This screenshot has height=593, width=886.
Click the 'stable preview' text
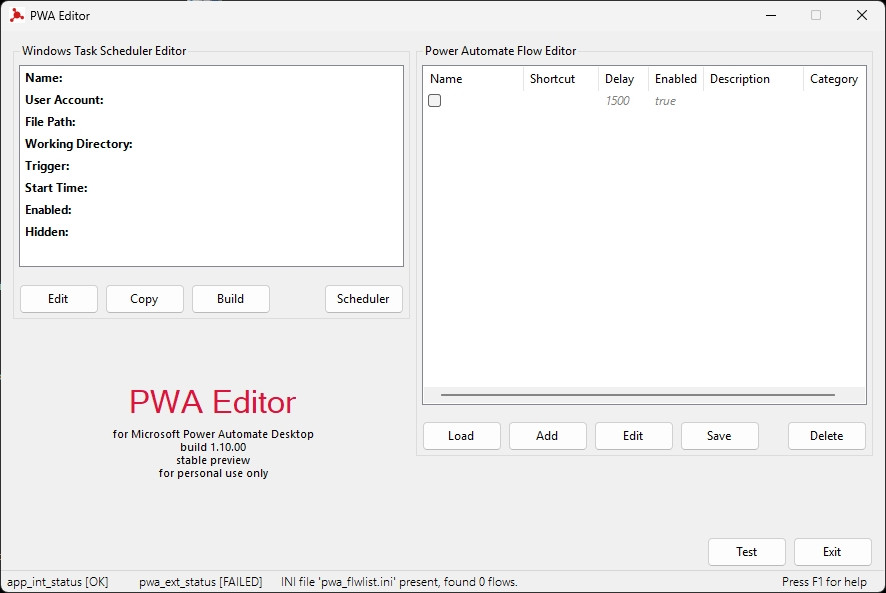click(213, 460)
